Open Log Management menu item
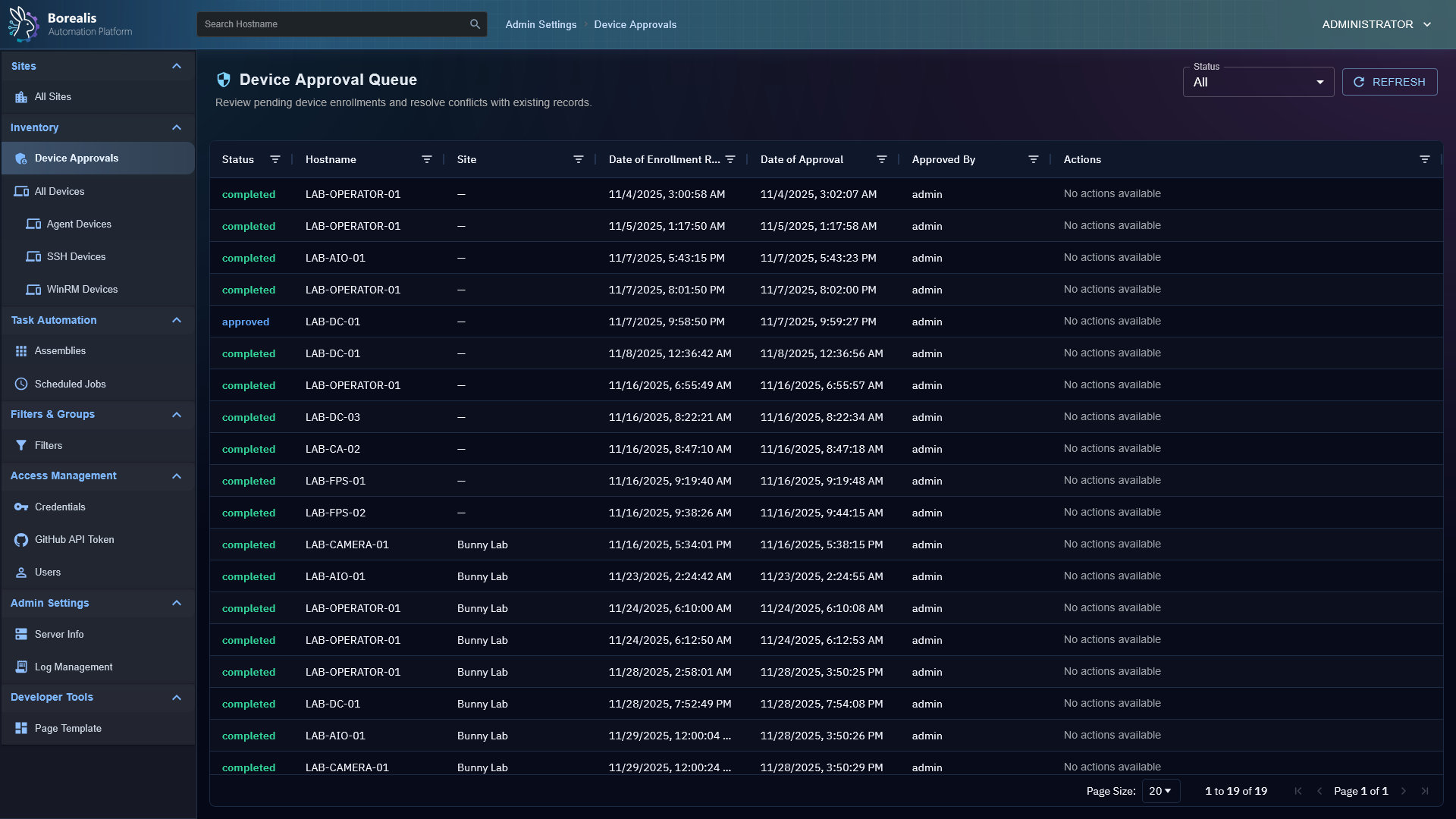1456x819 pixels. point(74,667)
